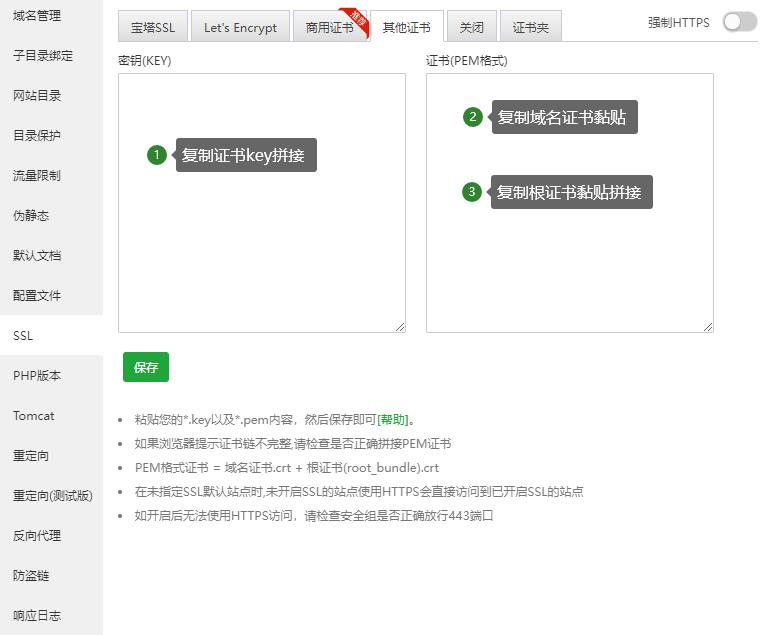This screenshot has width=762, height=635.
Task: Open the 关闭 tab
Action: (472, 28)
